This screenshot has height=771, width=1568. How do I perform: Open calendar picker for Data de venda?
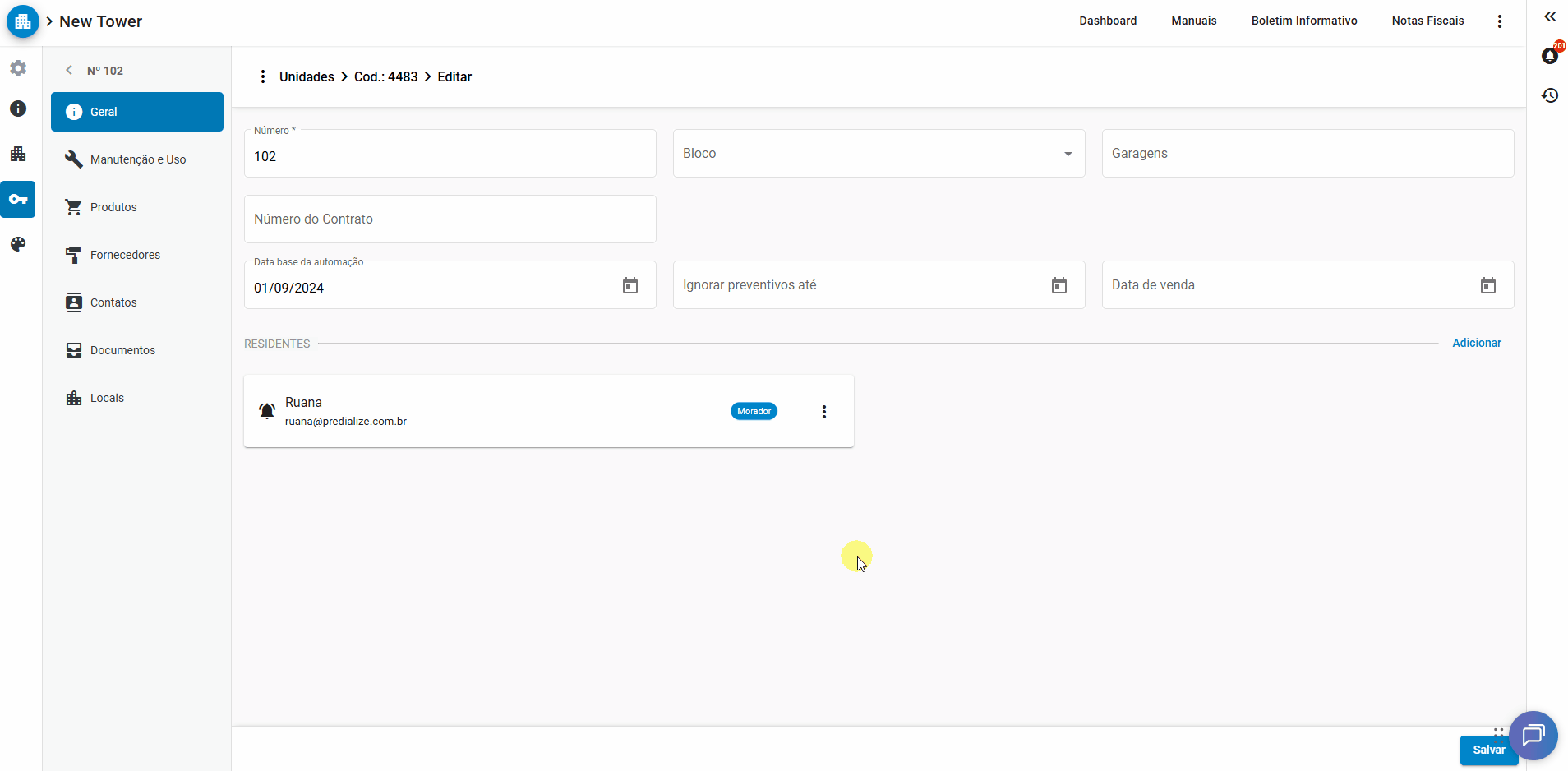pyautogui.click(x=1487, y=285)
